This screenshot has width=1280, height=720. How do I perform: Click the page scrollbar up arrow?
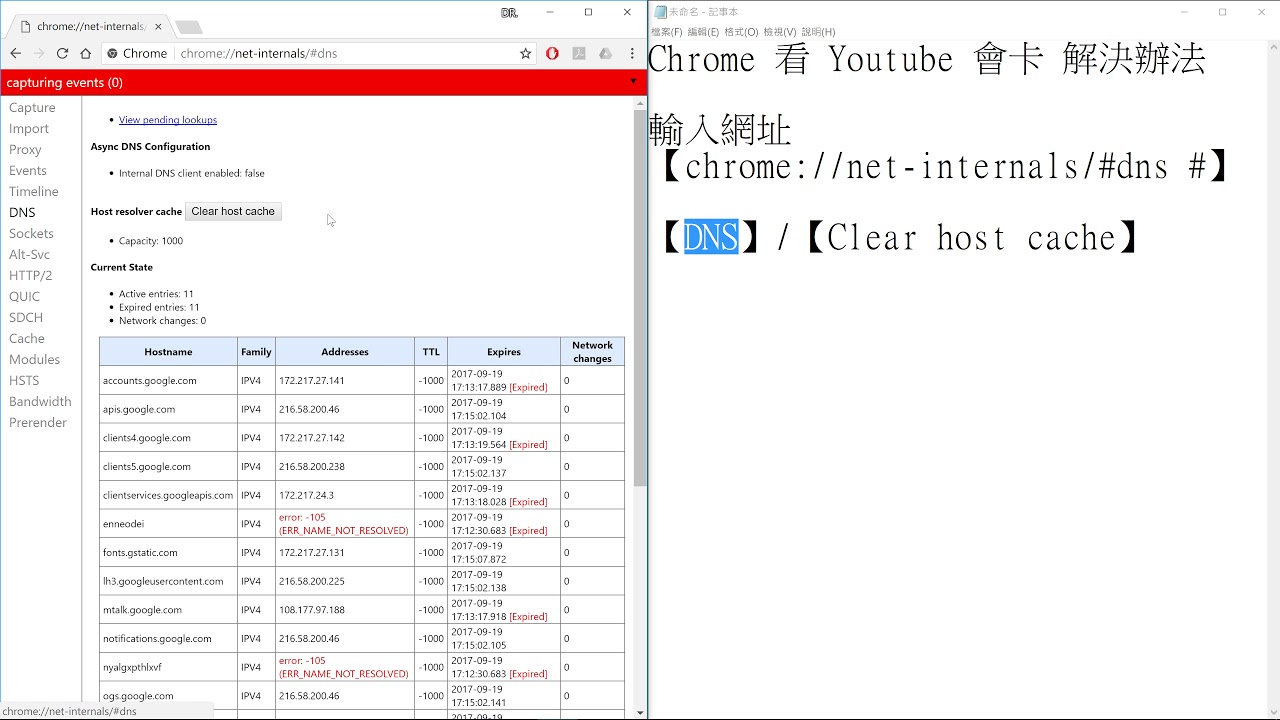point(640,103)
